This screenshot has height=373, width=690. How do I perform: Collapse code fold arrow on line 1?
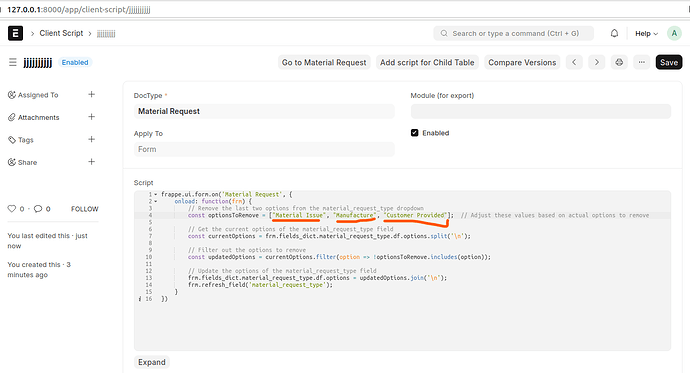tap(156, 194)
